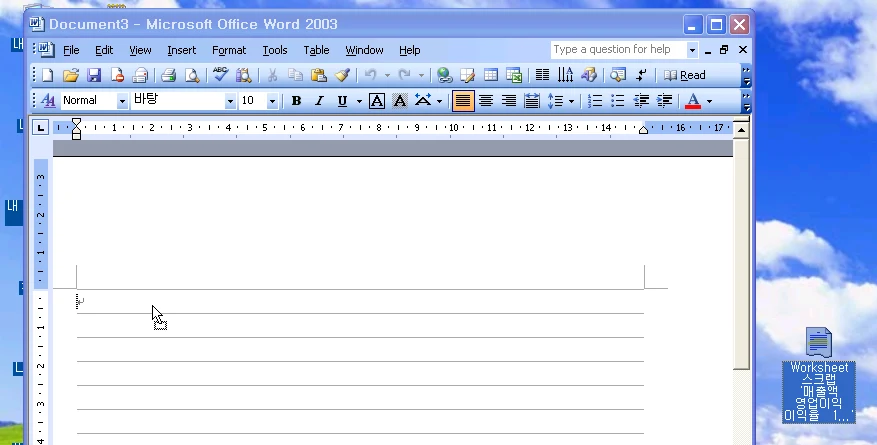
Task: Decrease the paragraph indent
Action: (641, 101)
